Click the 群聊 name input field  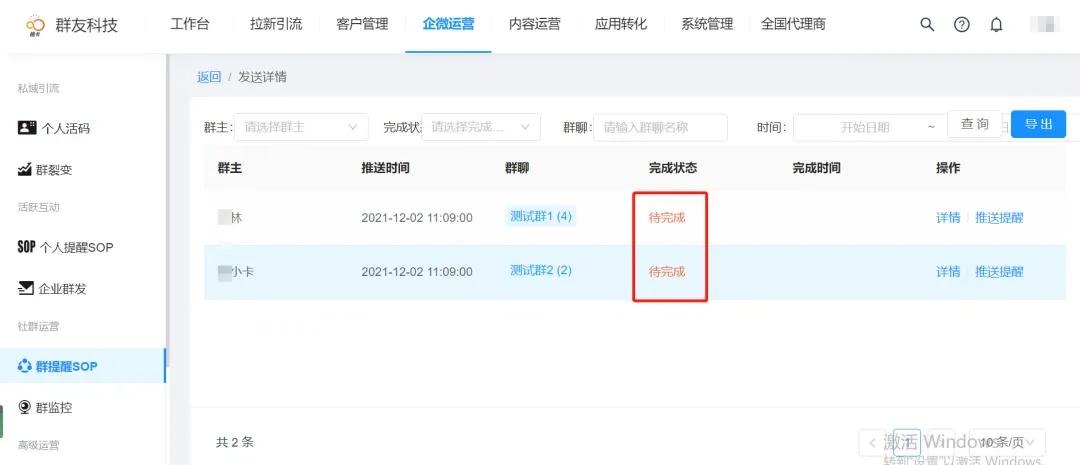(x=660, y=127)
